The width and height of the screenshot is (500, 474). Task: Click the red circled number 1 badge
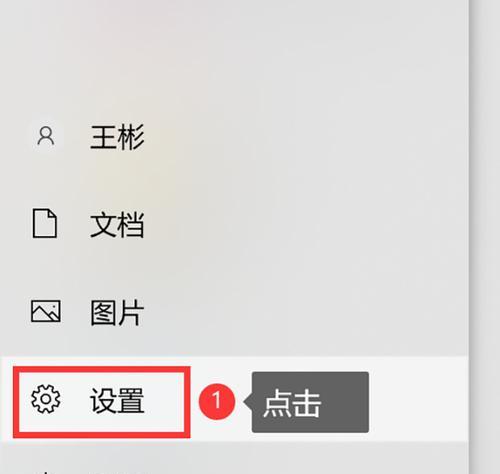tap(217, 401)
